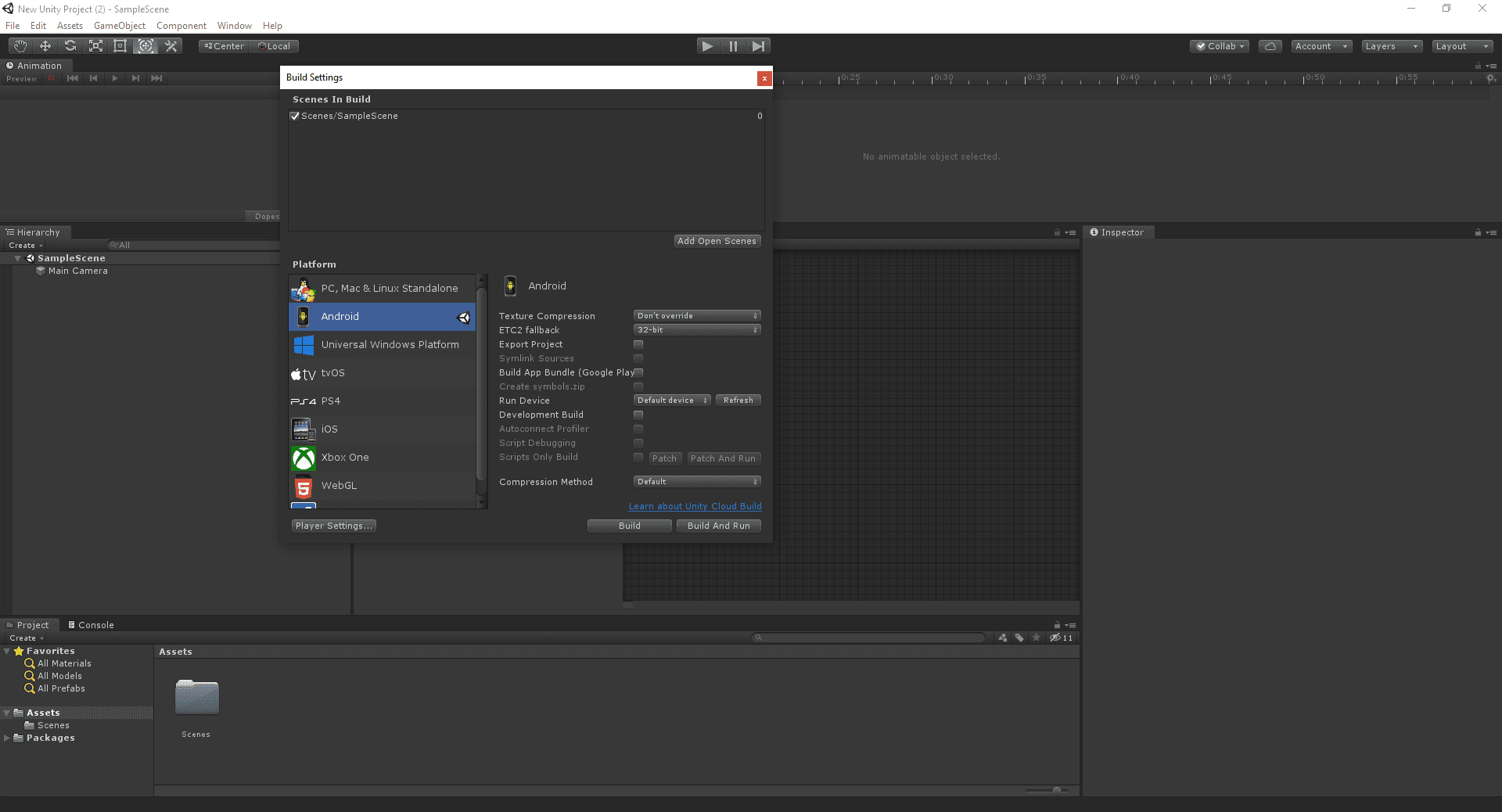Open the custom editor tools icon
1502x812 pixels.
(171, 46)
